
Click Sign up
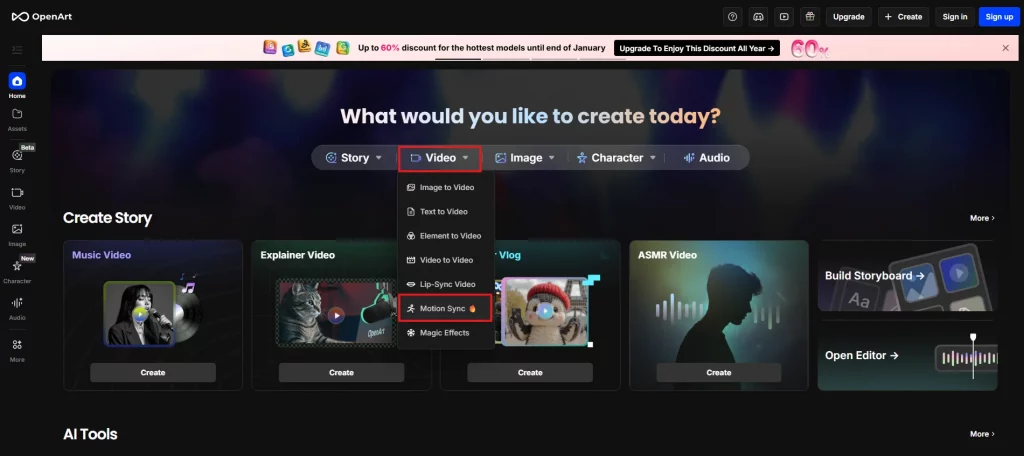(999, 17)
